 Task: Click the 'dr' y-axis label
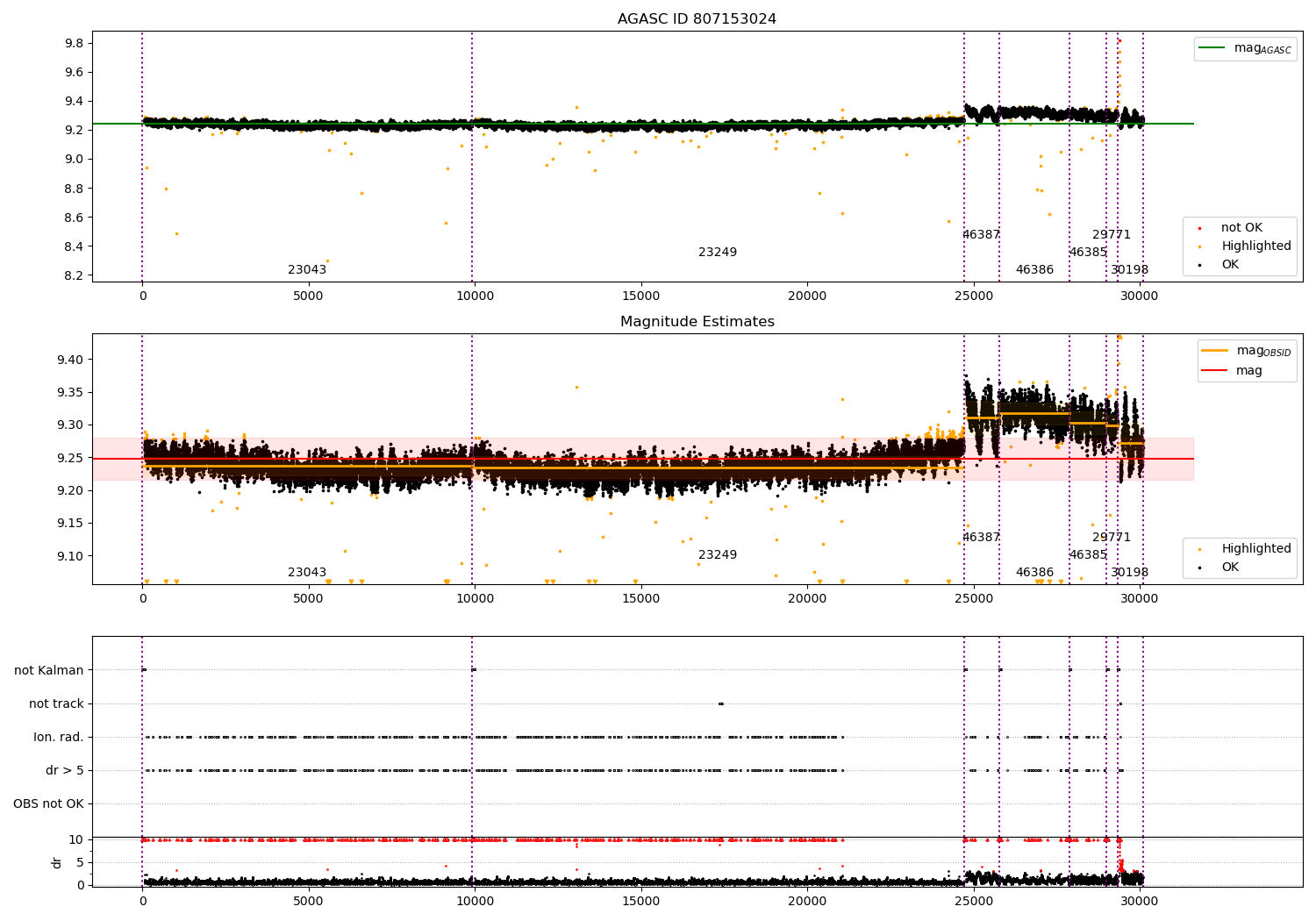point(57,862)
